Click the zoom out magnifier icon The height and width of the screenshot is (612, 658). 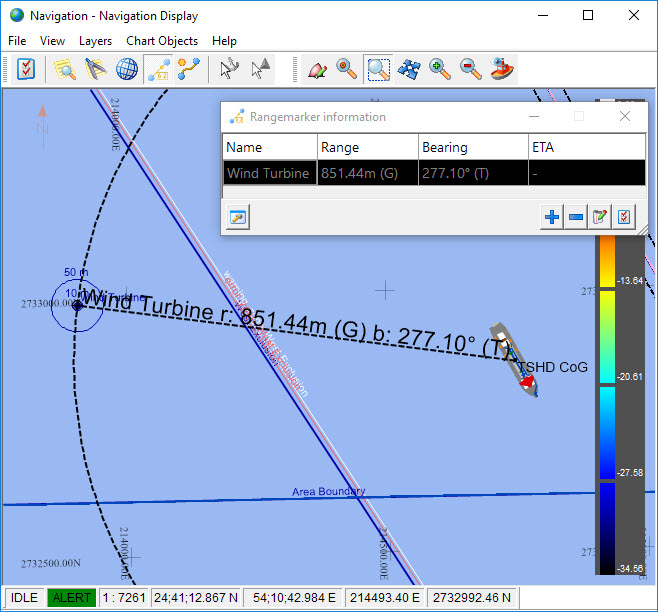click(470, 69)
